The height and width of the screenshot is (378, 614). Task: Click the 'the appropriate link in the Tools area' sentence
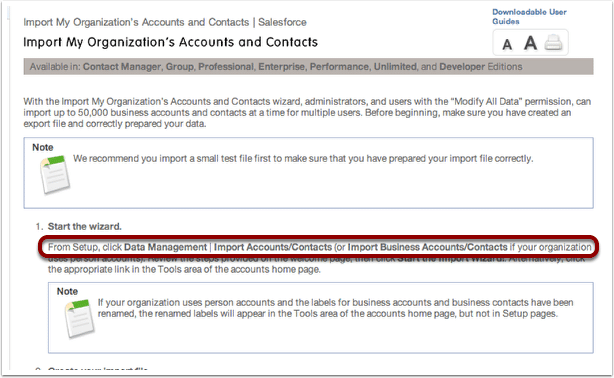184,269
